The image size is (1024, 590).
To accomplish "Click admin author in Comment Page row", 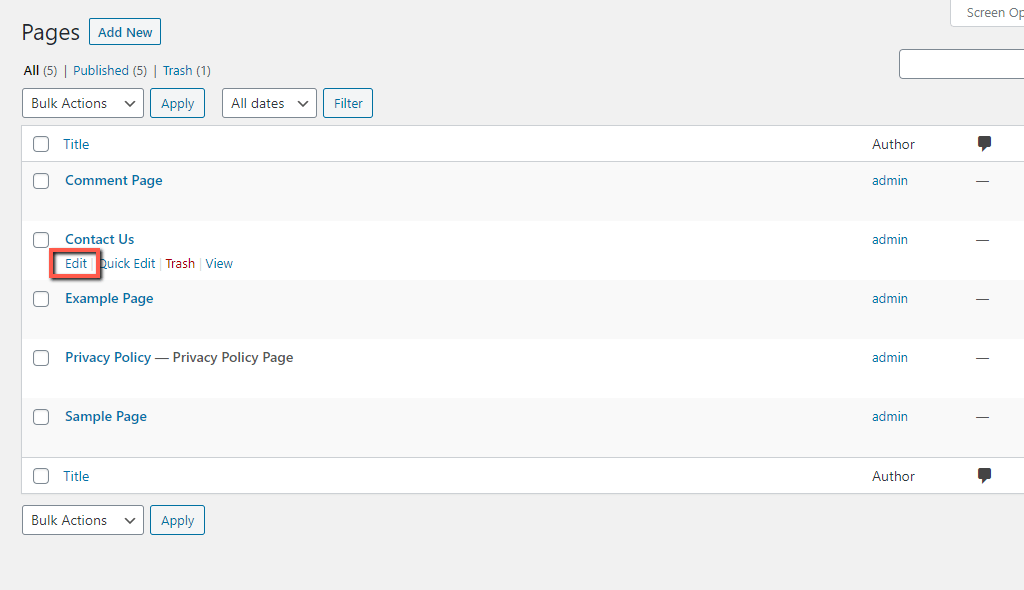I will [889, 180].
